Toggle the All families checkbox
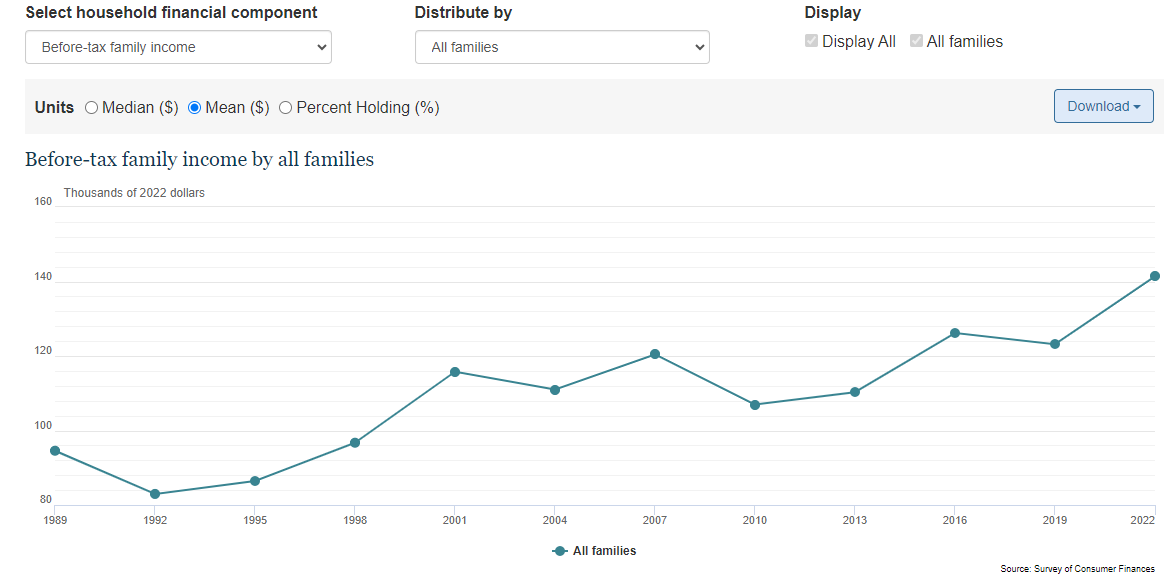Viewport: 1164px width, 576px height. point(917,41)
